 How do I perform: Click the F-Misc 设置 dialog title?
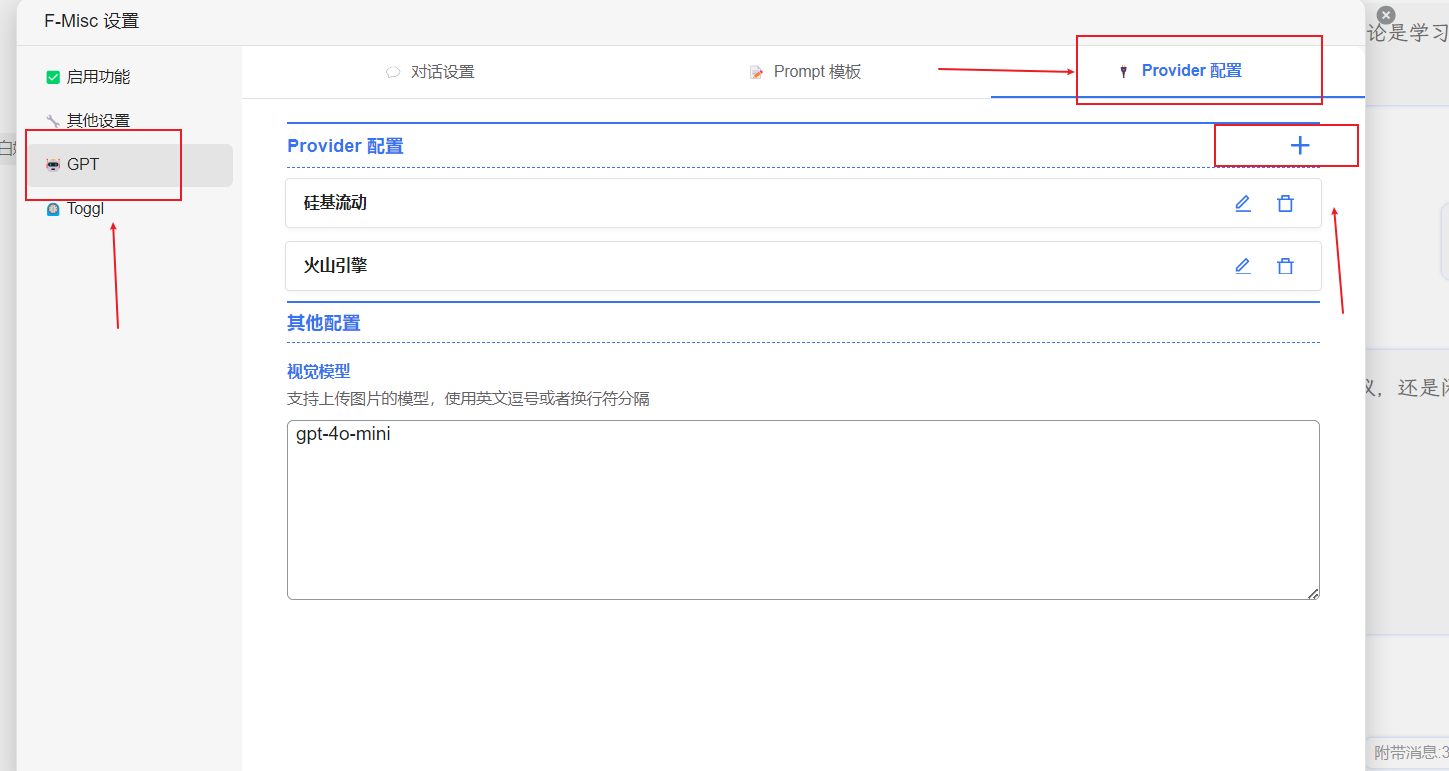click(x=91, y=21)
